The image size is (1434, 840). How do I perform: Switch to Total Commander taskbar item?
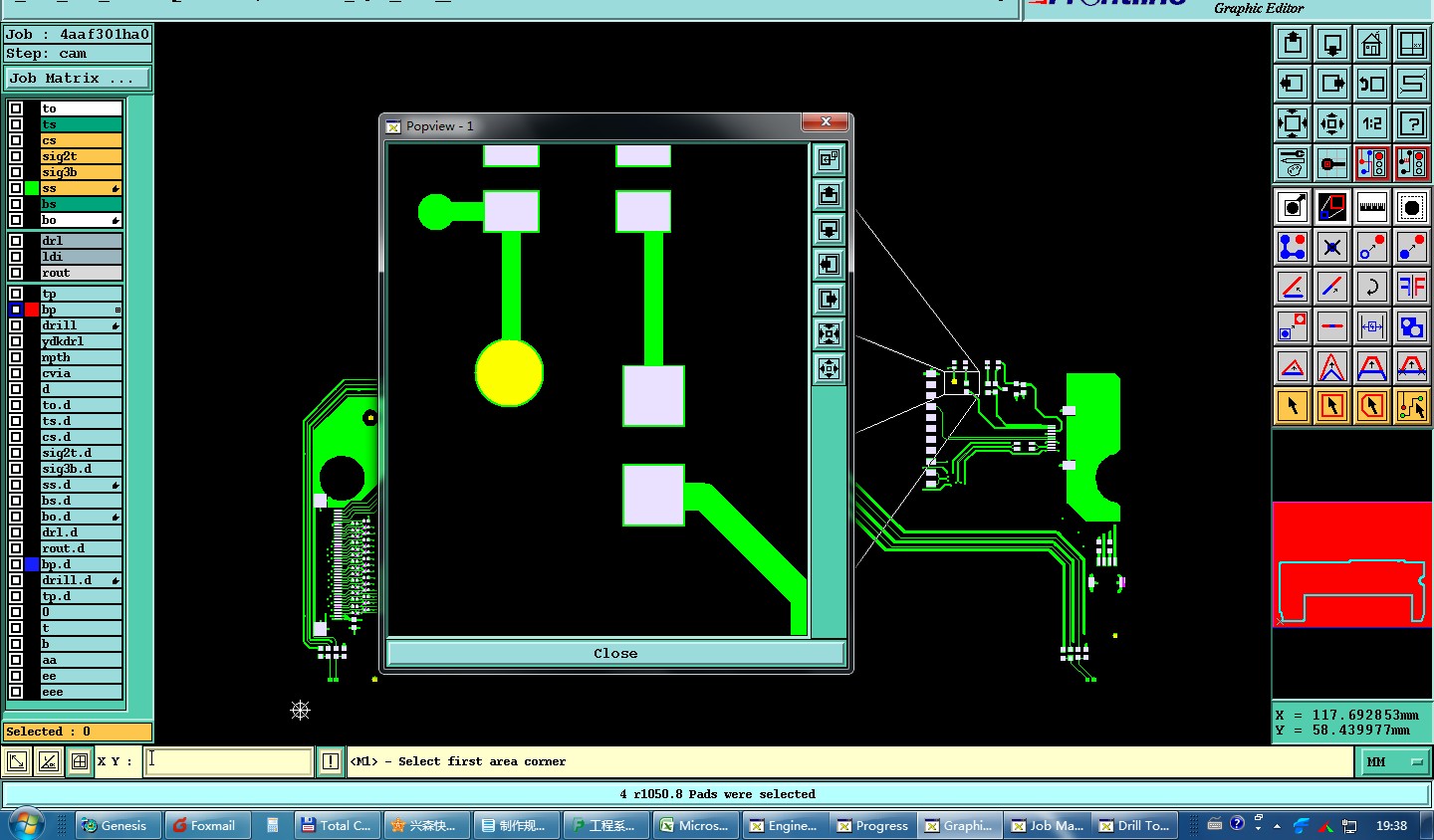[x=338, y=825]
